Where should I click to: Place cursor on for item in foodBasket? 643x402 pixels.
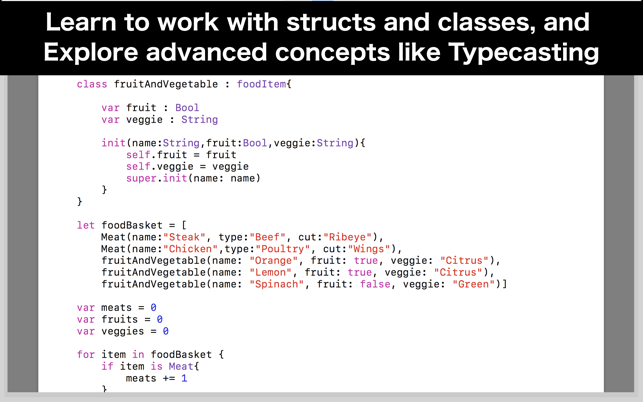point(150,354)
